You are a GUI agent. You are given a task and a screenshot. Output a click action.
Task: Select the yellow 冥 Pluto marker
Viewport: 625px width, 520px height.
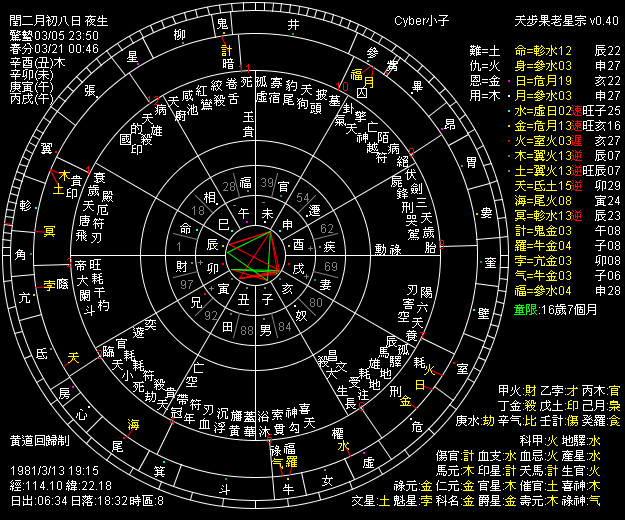pyautogui.click(x=48, y=232)
